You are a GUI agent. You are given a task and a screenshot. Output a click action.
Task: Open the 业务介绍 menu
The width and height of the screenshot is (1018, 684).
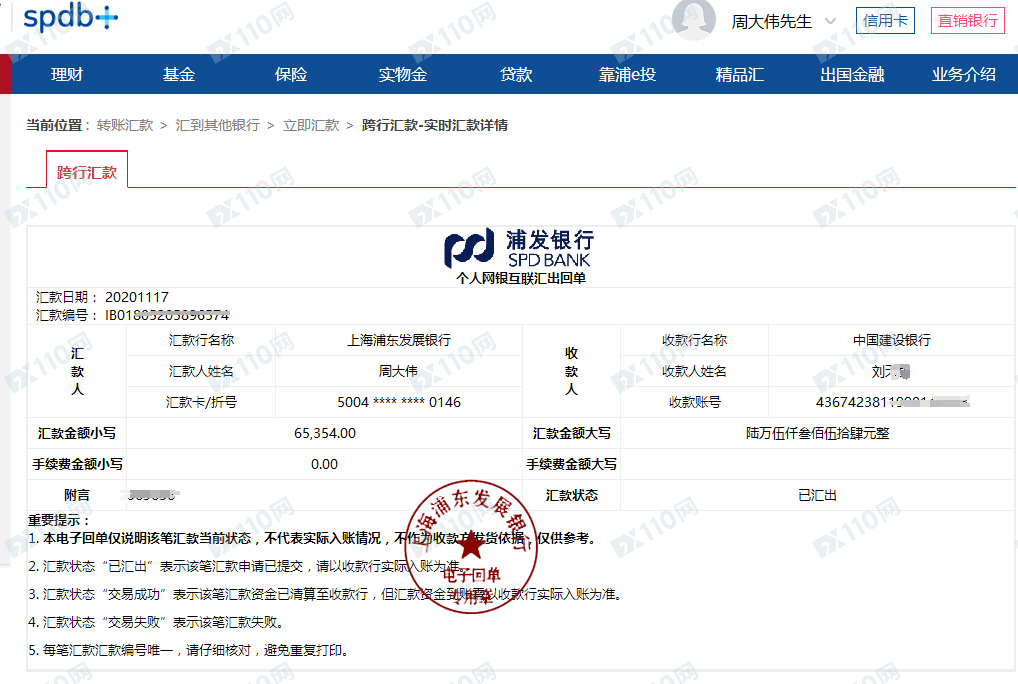click(963, 75)
